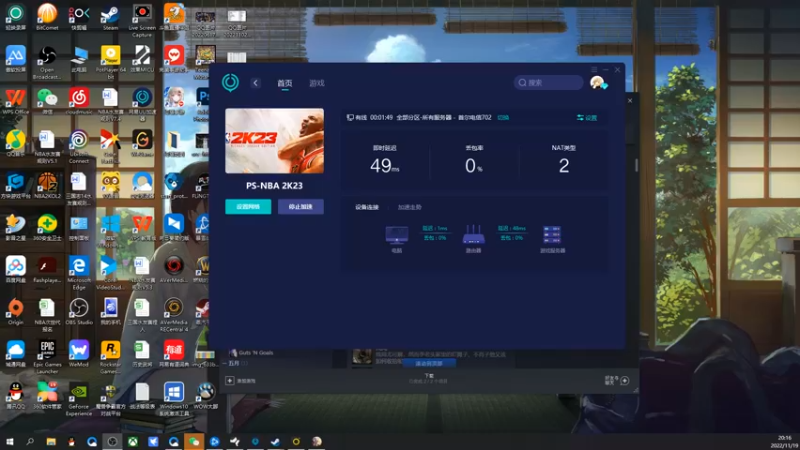Click the accelerator window vertical scrollbar
800x450 pixels.
pyautogui.click(x=636, y=165)
